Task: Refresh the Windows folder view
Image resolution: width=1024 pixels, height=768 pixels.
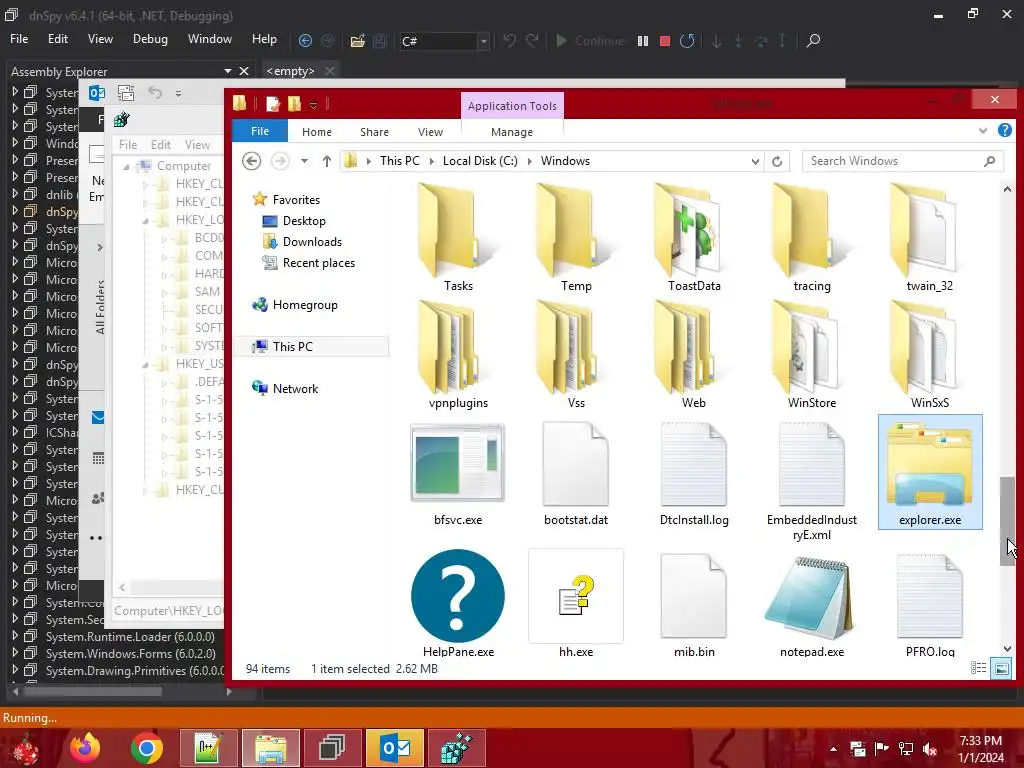Action: click(777, 161)
